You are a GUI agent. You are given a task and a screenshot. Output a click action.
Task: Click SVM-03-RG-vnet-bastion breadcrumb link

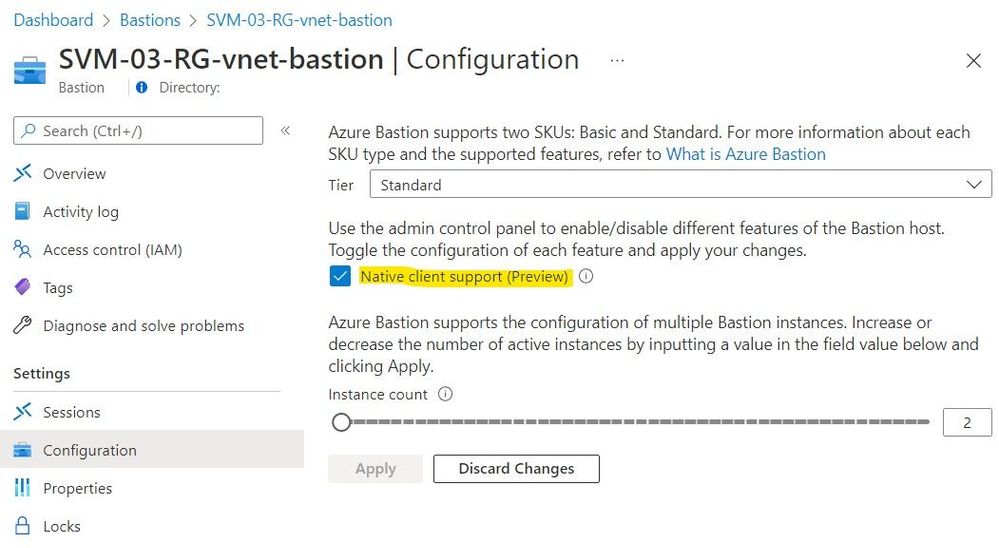[x=299, y=20]
